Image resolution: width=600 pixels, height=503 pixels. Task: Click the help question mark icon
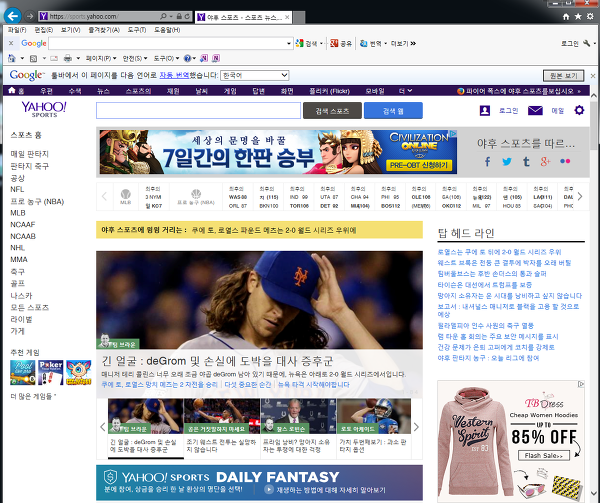(x=187, y=58)
